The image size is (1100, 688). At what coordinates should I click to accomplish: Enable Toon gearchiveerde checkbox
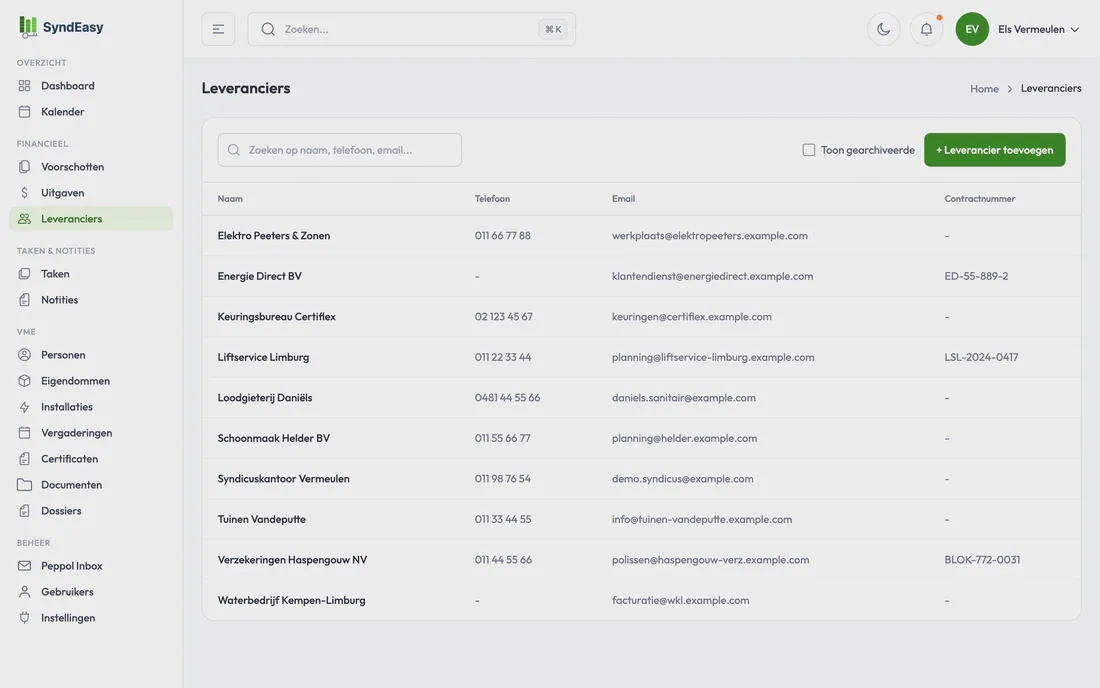tap(808, 150)
